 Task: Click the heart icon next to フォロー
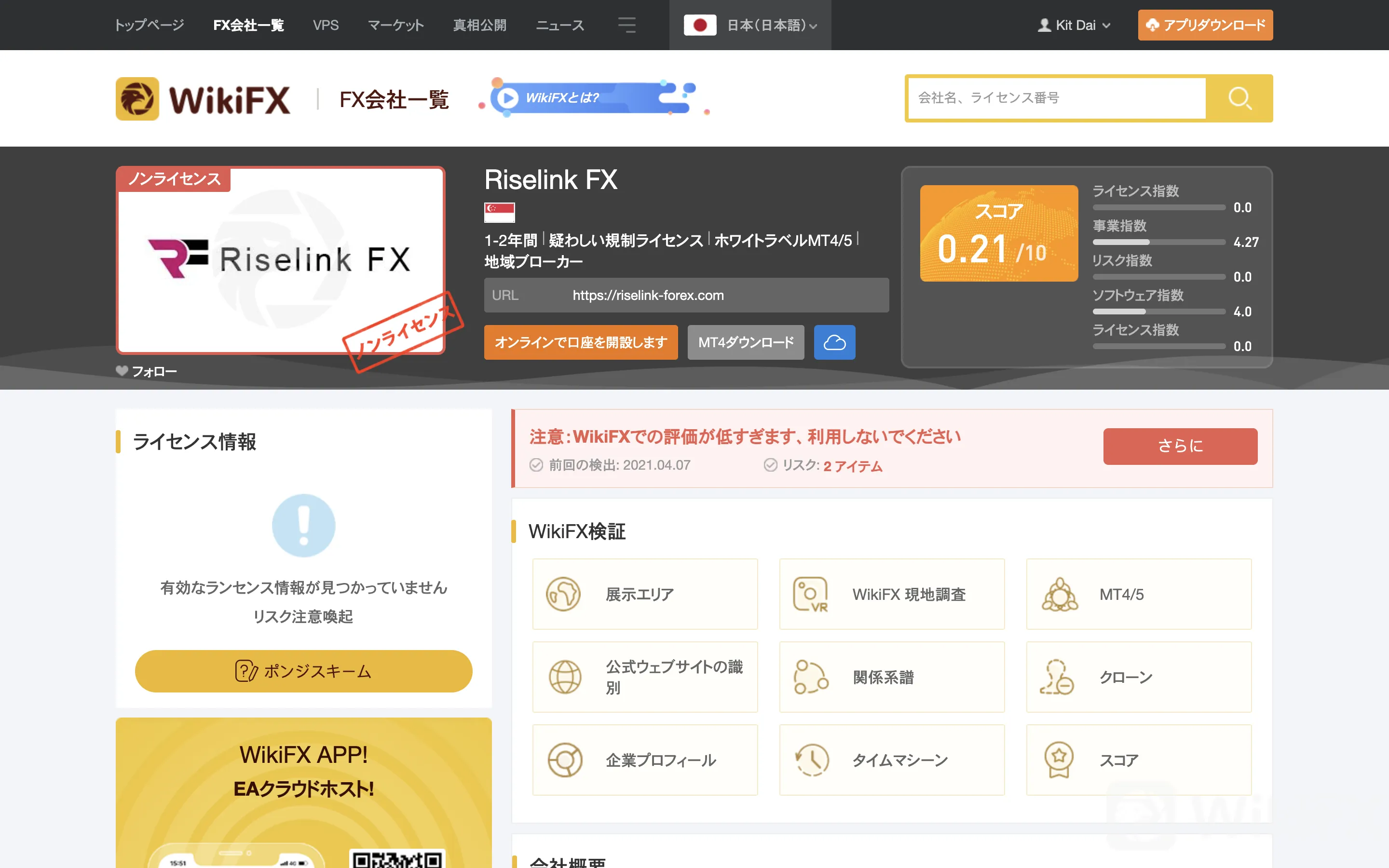[x=122, y=371]
